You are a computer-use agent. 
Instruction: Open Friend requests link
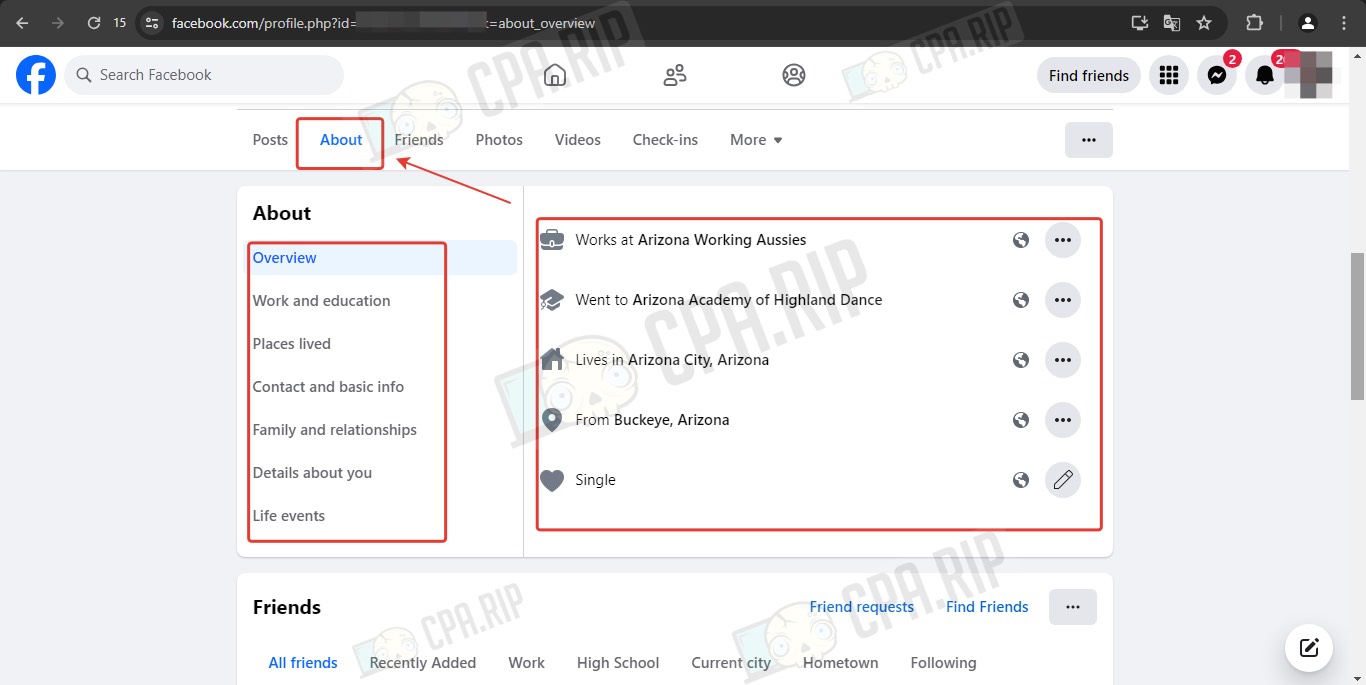coord(862,607)
